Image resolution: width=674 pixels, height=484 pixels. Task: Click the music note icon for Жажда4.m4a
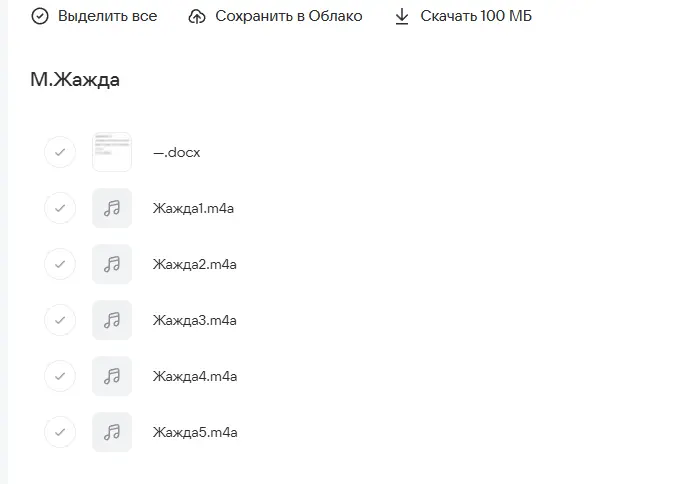pyautogui.click(x=112, y=376)
